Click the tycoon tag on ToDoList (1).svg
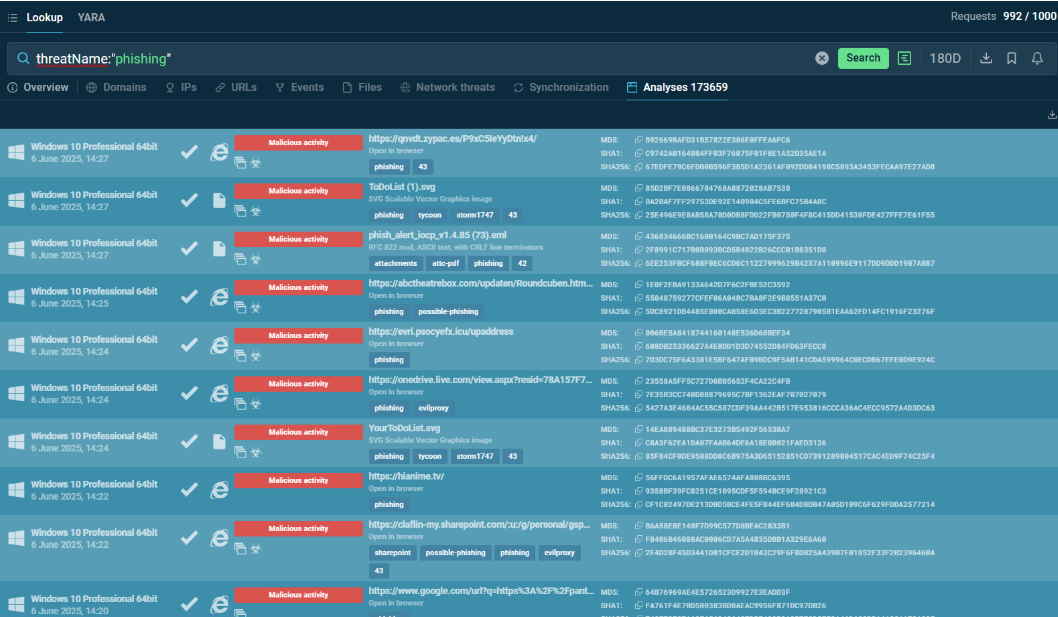This screenshot has height=617, width=1058. pyautogui.click(x=430, y=215)
